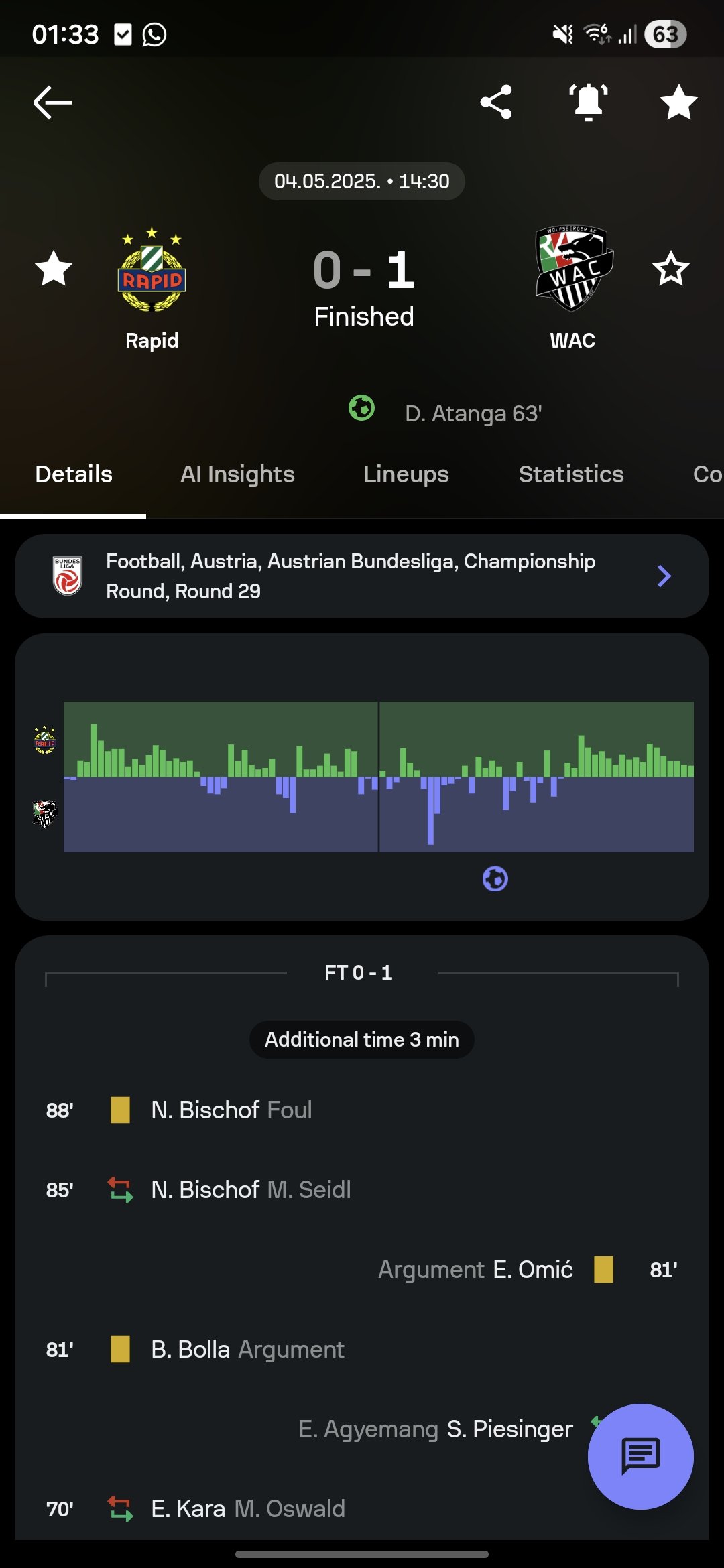Image resolution: width=724 pixels, height=1568 pixels.
Task: Toggle match notifications bell
Action: pos(589,103)
